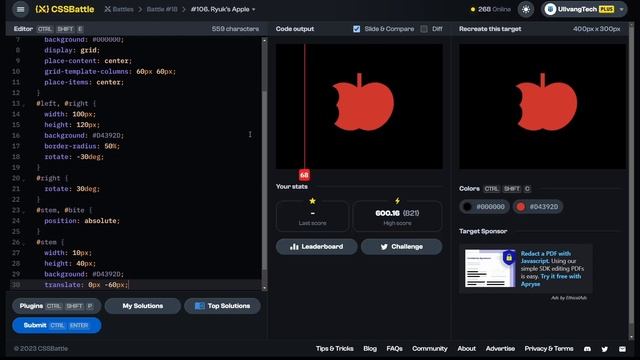
Task: Click the 'rotate: 30deg;' code line
Action: (x=72, y=189)
